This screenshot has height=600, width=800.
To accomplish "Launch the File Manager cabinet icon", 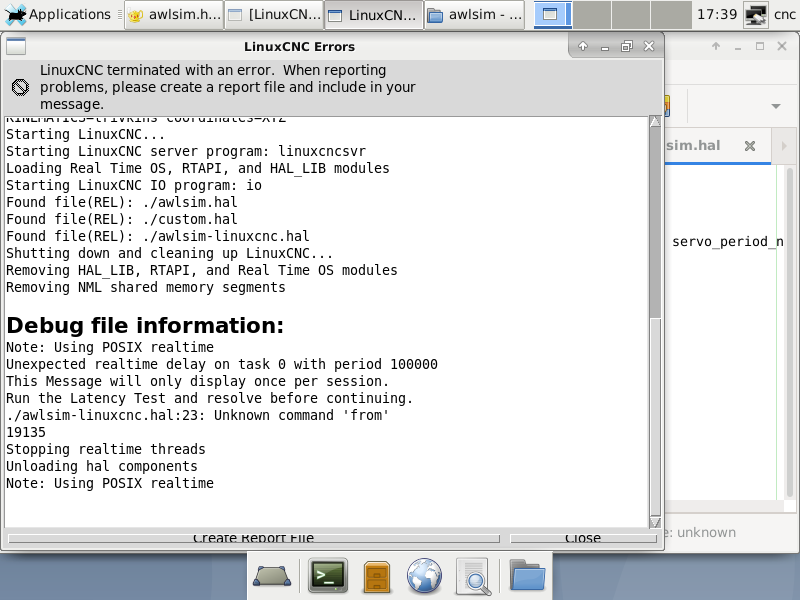I will coord(376,576).
